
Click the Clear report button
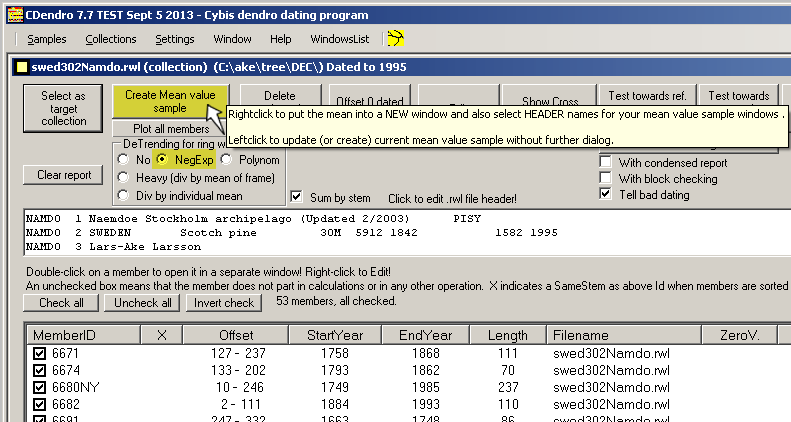point(63,175)
